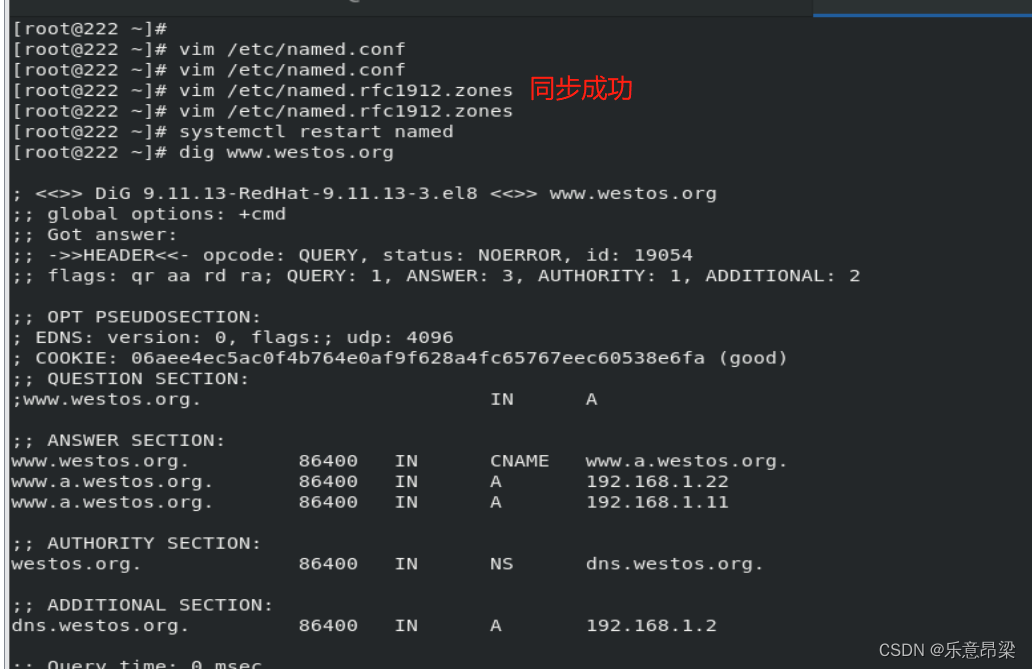Image resolution: width=1032 pixels, height=669 pixels.
Task: Click the HEADER line with status NOERROR
Action: pyautogui.click(x=353, y=255)
